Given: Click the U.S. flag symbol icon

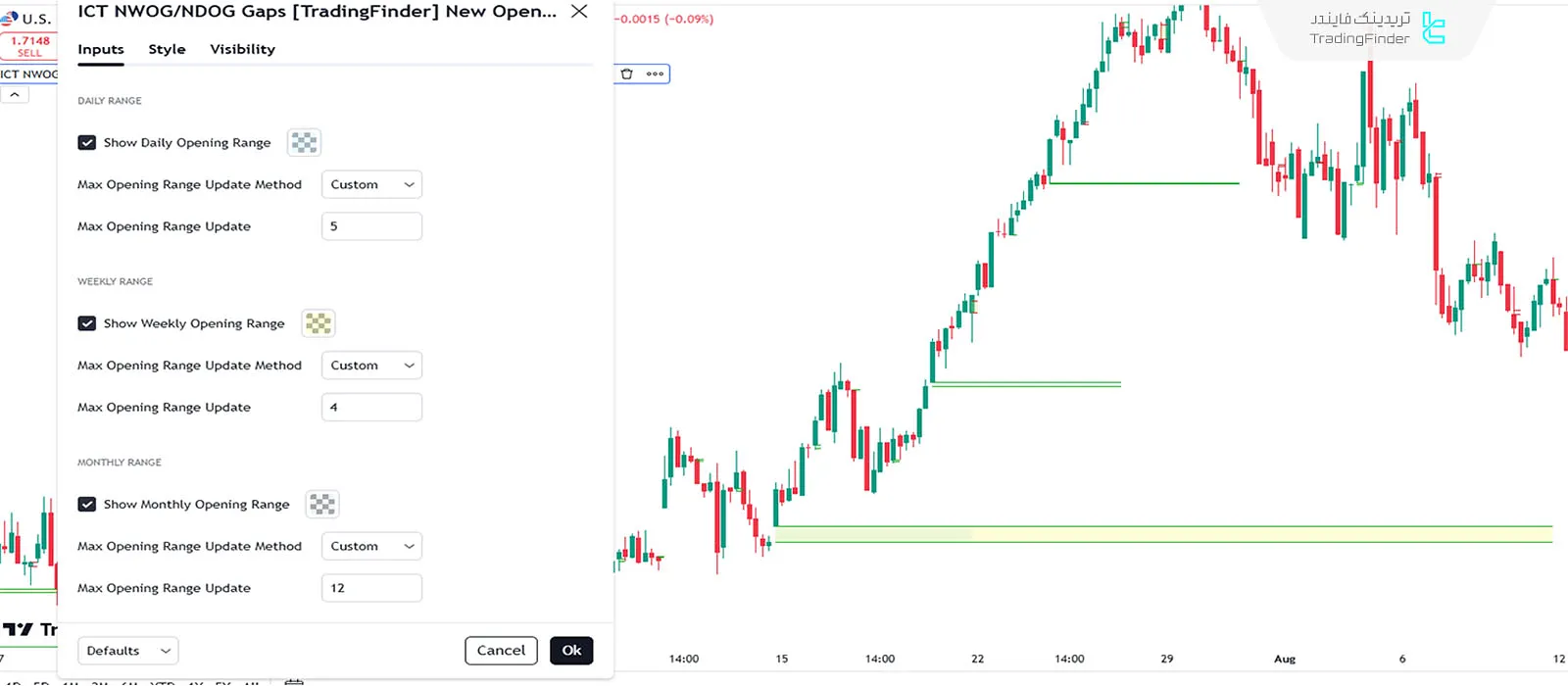Looking at the screenshot, I should 10,18.
